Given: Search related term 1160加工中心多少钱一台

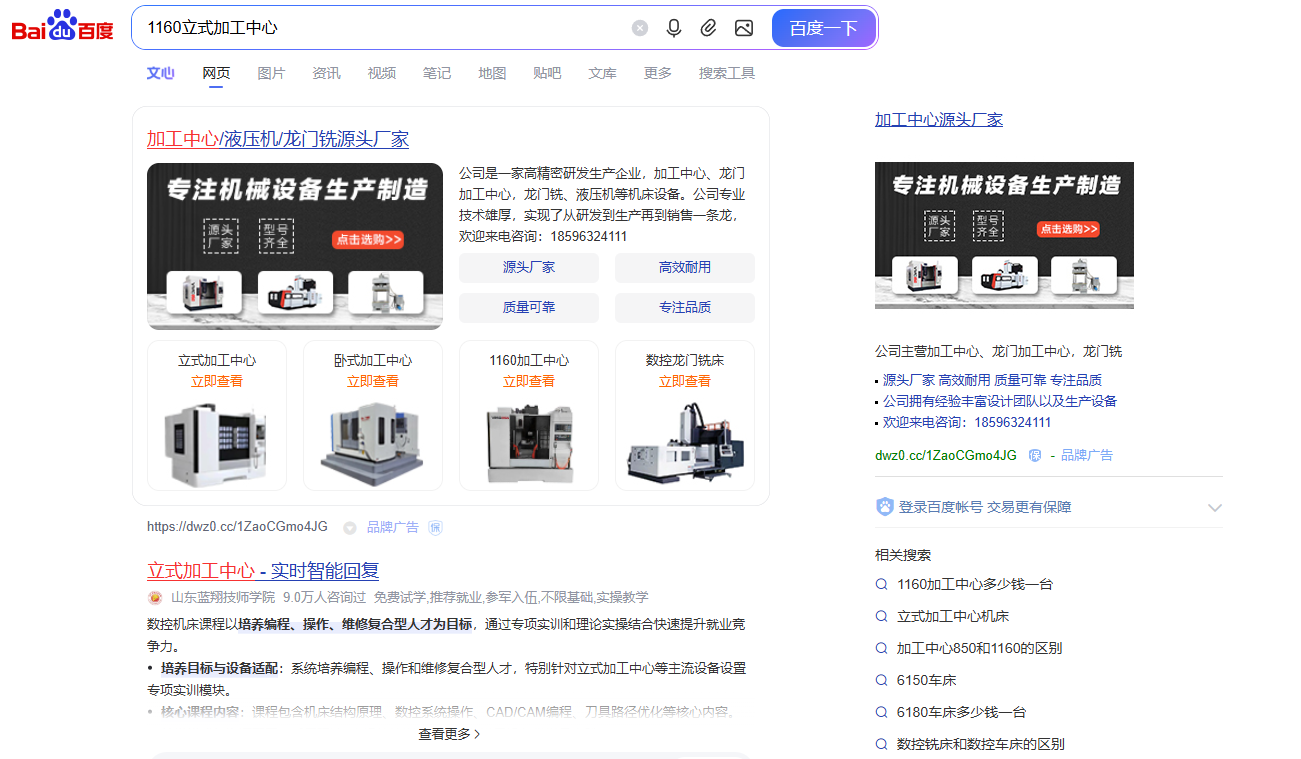Looking at the screenshot, I should 975,584.
